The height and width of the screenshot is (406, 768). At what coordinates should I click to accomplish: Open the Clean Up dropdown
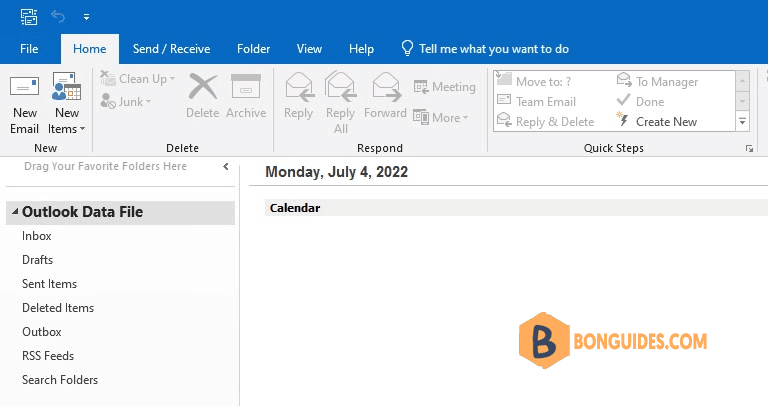[x=138, y=79]
